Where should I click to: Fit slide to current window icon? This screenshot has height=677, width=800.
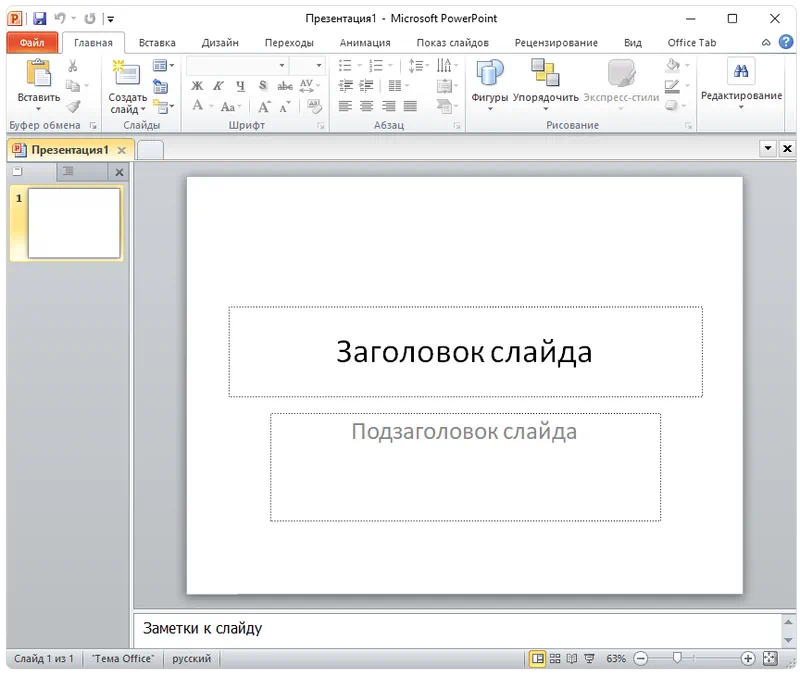[x=770, y=659]
